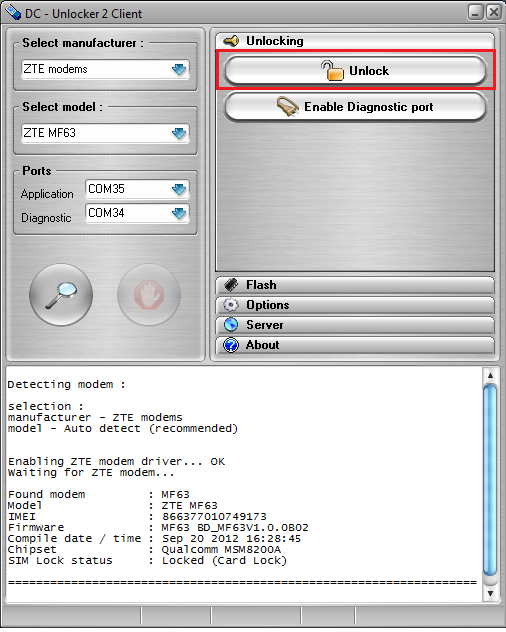
Task: Click the globe icon beside Server
Action: [x=231, y=325]
